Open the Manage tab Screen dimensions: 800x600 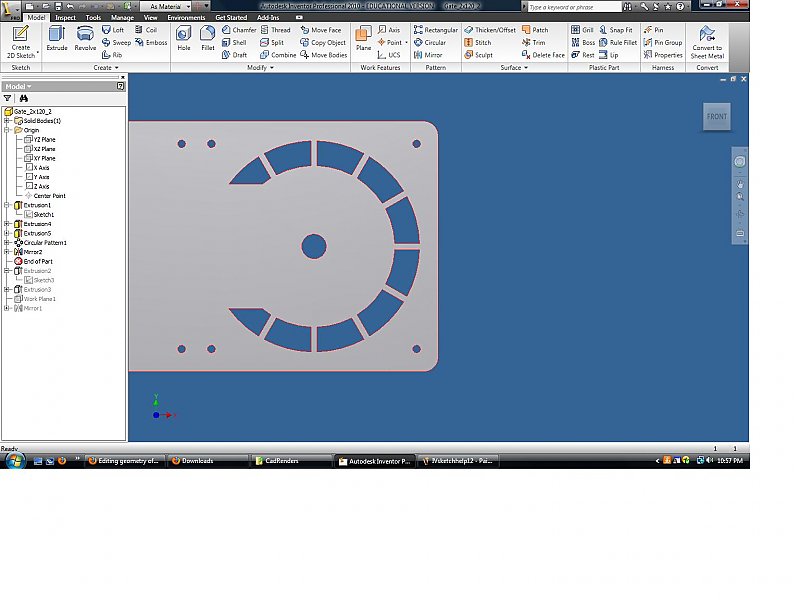pos(122,17)
